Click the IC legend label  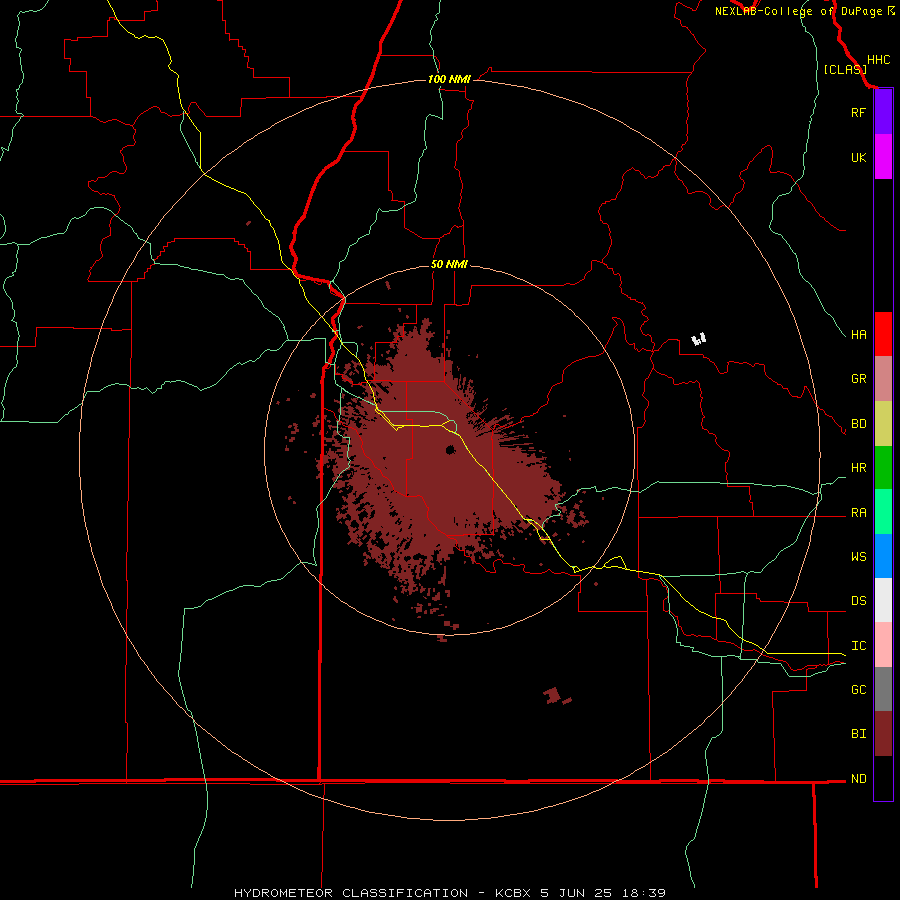(x=858, y=646)
